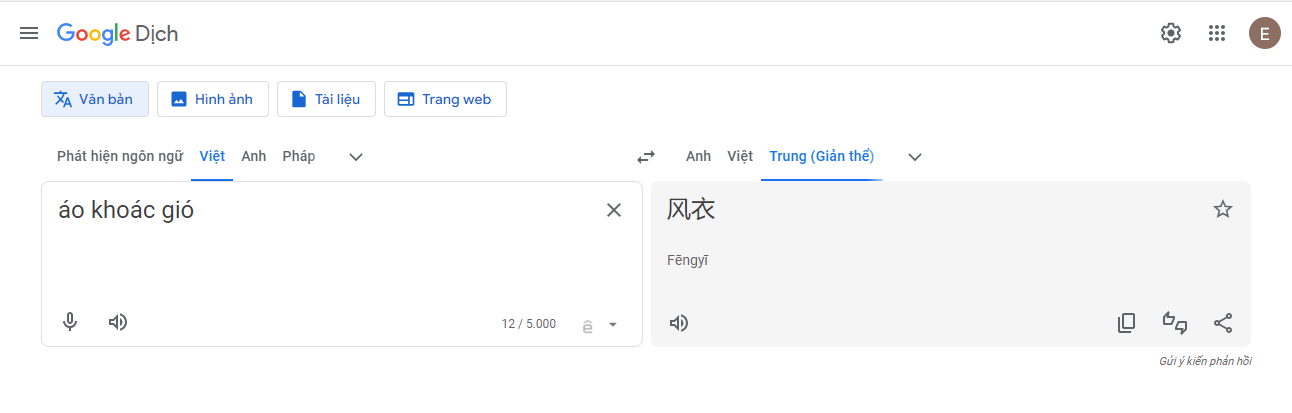
Task: Save translation with the star icon
Action: 1223,209
